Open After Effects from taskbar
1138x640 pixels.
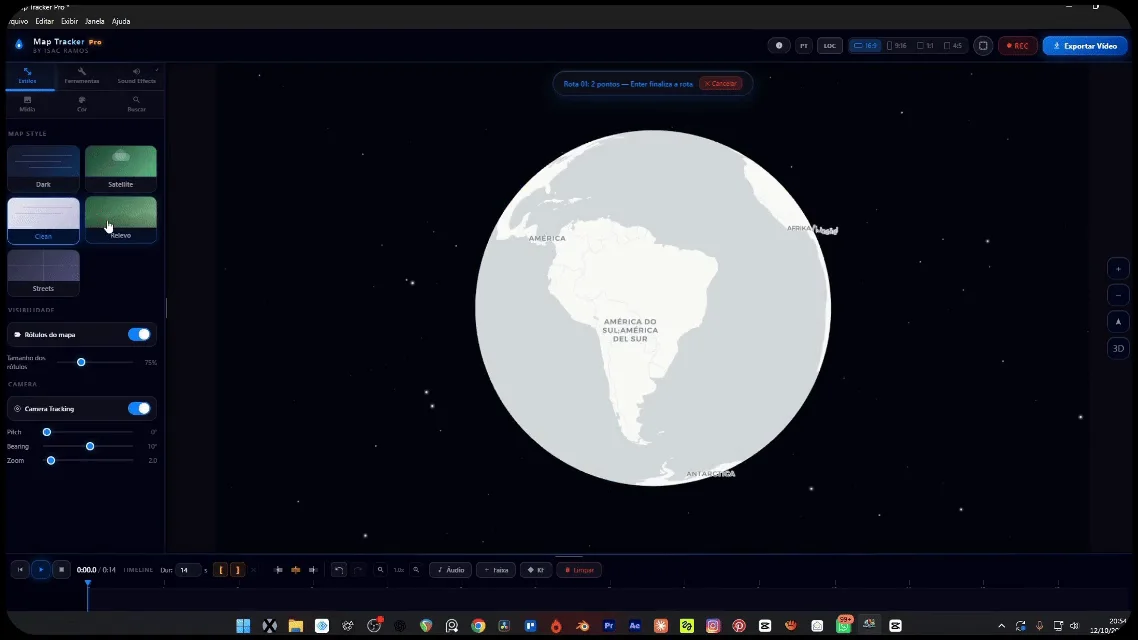[x=635, y=625]
